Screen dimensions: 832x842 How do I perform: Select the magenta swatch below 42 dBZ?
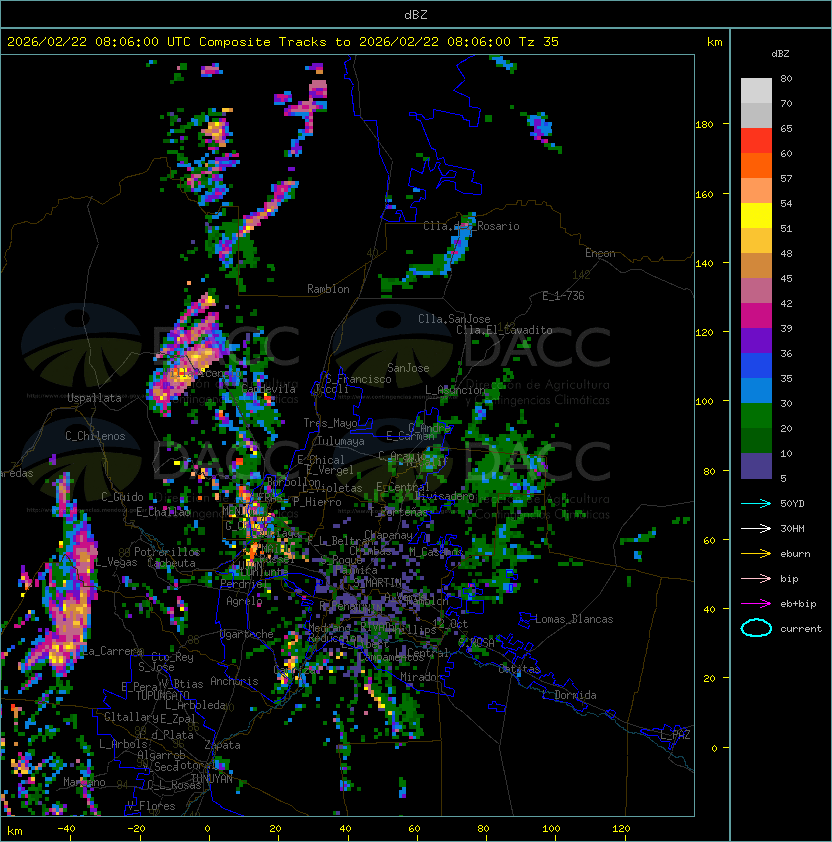756,316
